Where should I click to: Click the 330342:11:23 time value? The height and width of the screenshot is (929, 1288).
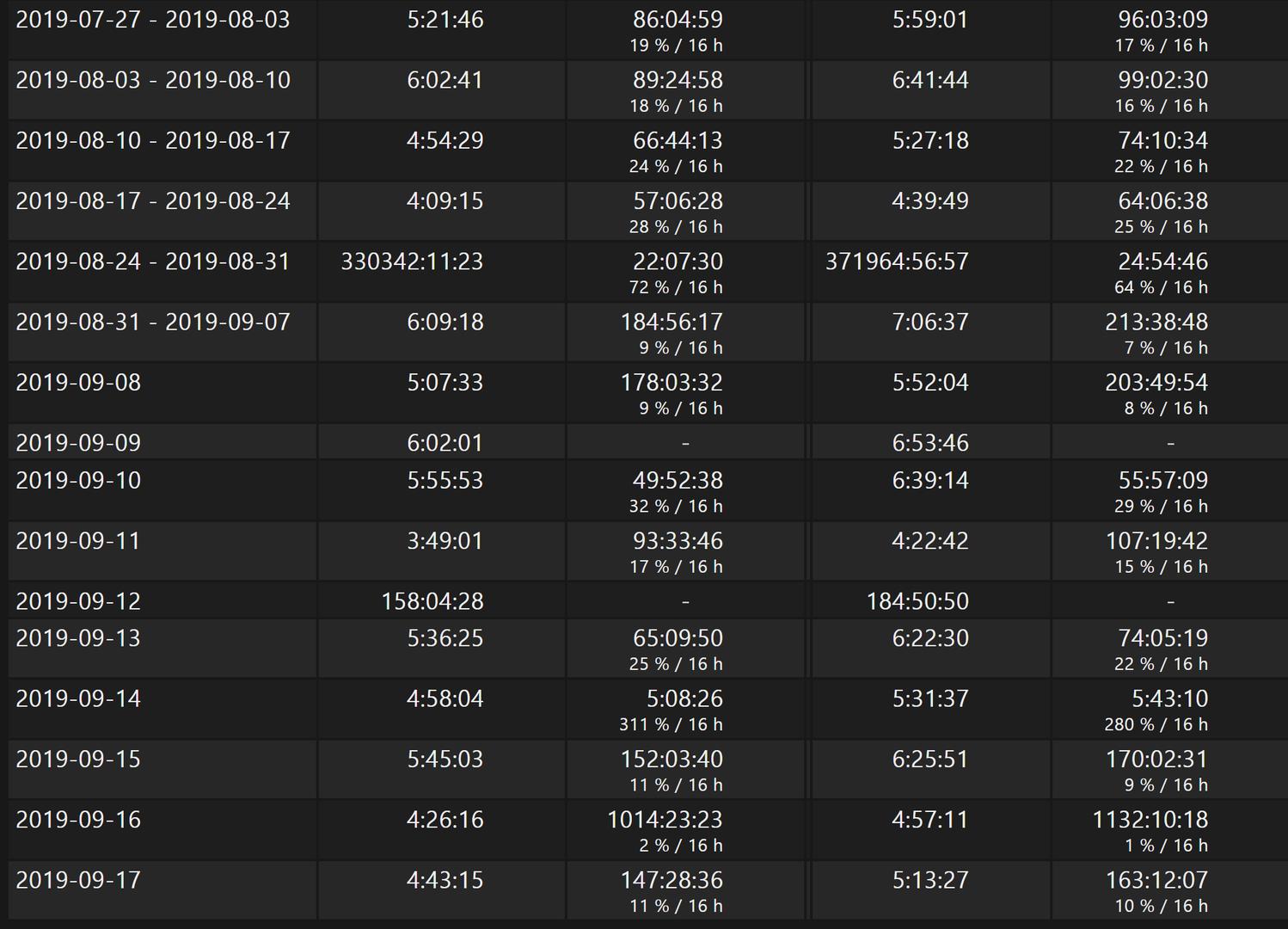tap(412, 261)
